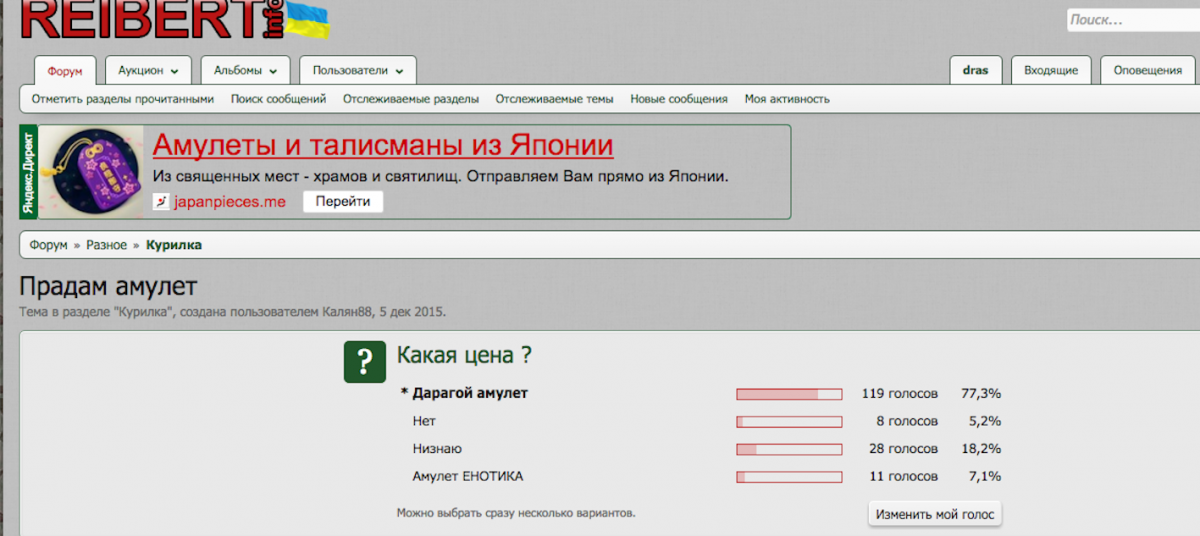Open the dras user profile tab

pyautogui.click(x=975, y=71)
